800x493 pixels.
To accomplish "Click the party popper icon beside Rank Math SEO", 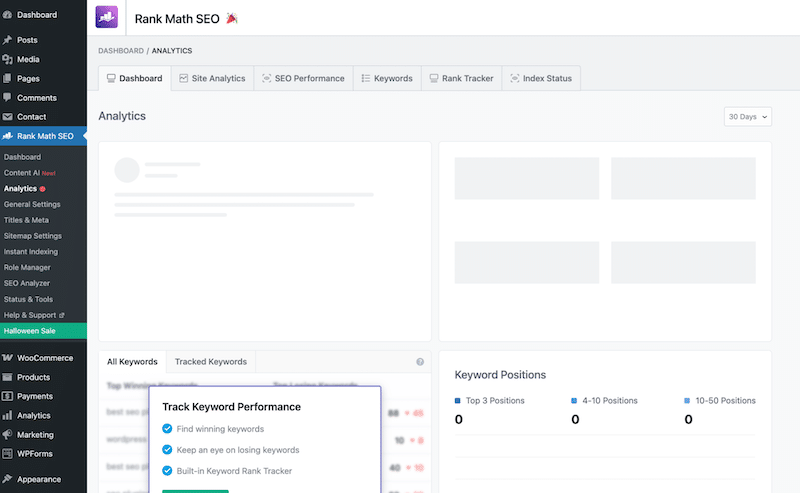I will pos(232,19).
